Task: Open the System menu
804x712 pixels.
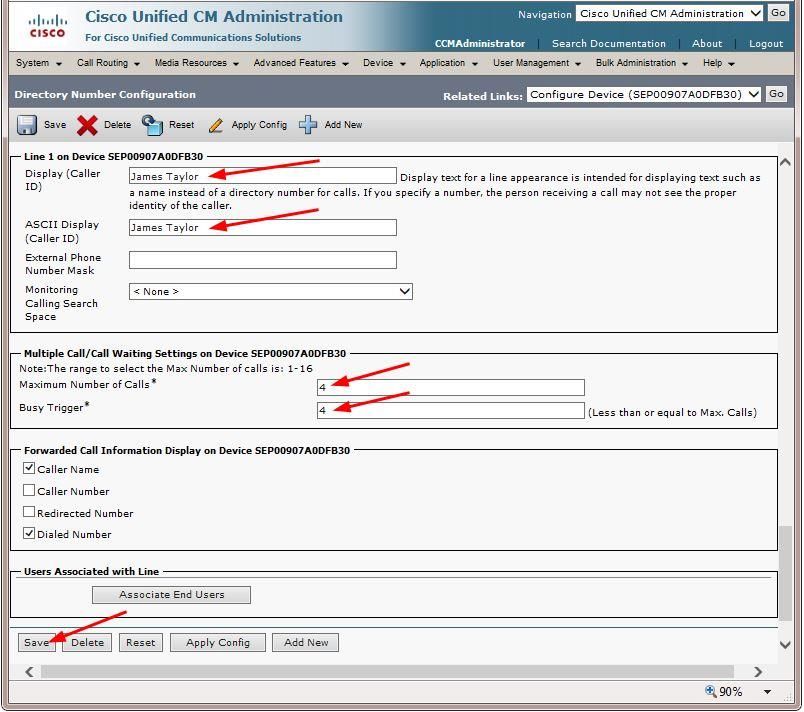Action: click(x=38, y=63)
